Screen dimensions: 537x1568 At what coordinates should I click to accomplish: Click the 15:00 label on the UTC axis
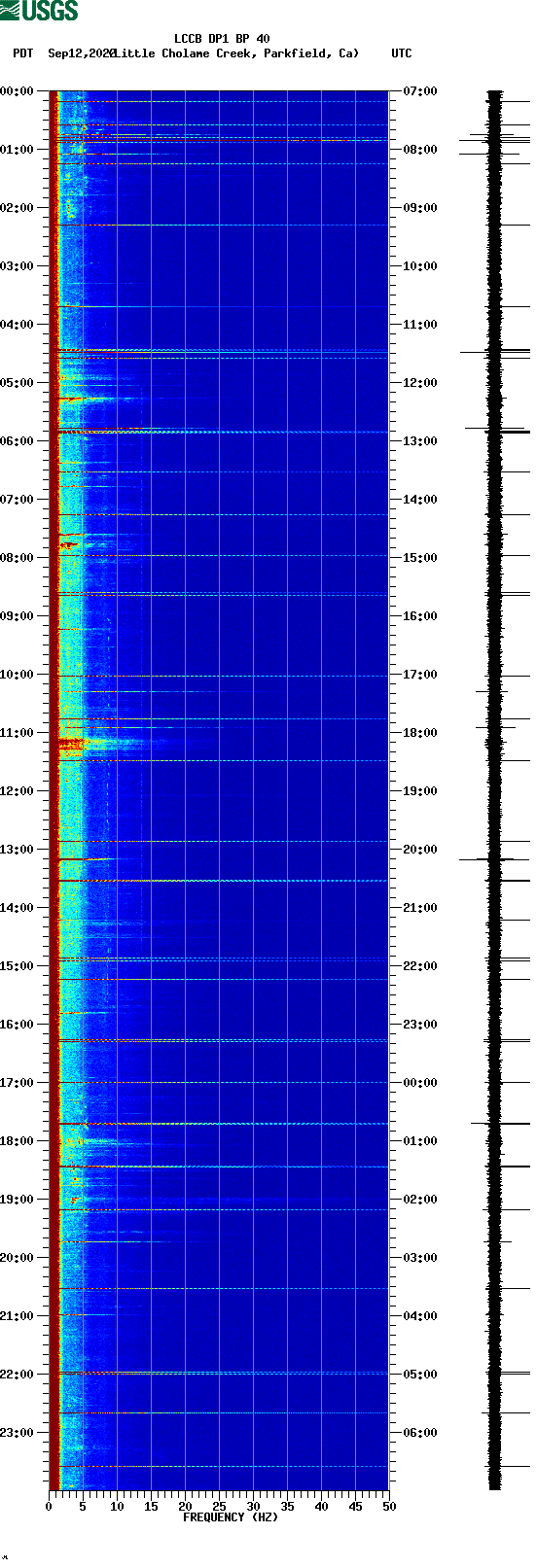point(420,558)
